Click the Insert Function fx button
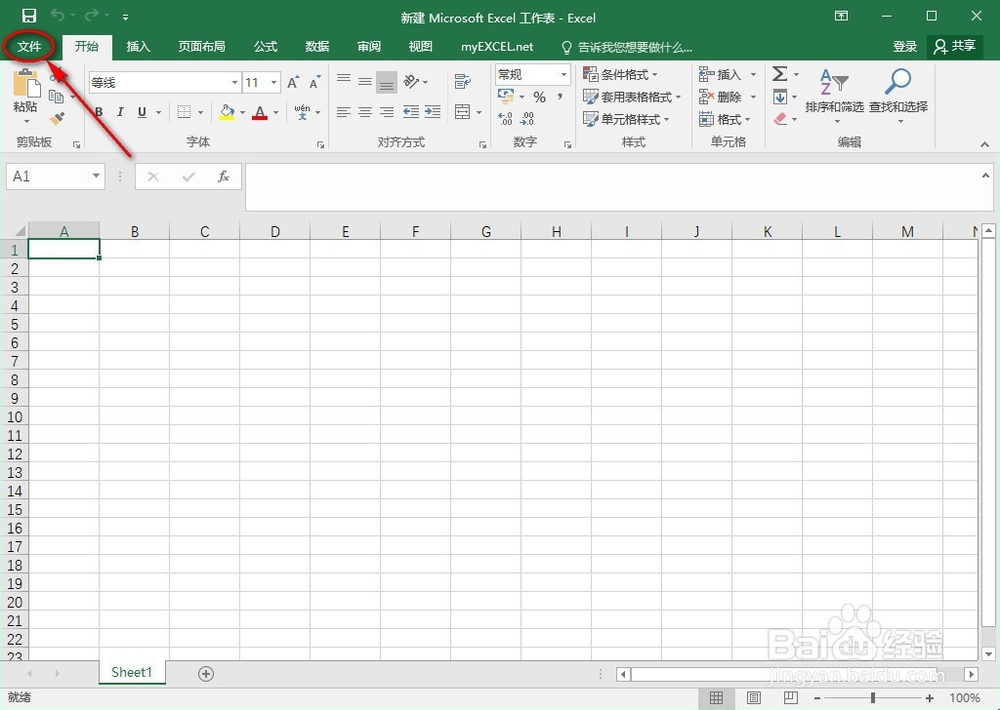This screenshot has width=1000, height=710. point(223,177)
